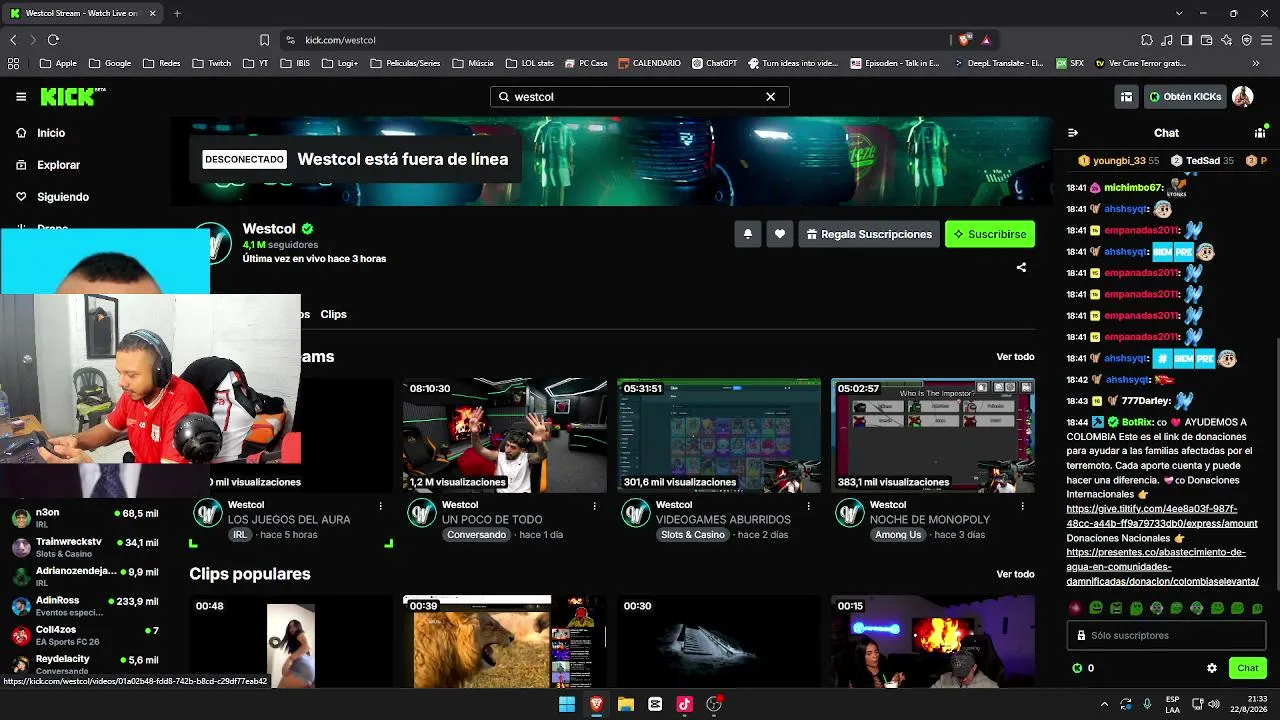The width and height of the screenshot is (1280, 720).
Task: Open the media control music note icon
Action: (x=1167, y=40)
